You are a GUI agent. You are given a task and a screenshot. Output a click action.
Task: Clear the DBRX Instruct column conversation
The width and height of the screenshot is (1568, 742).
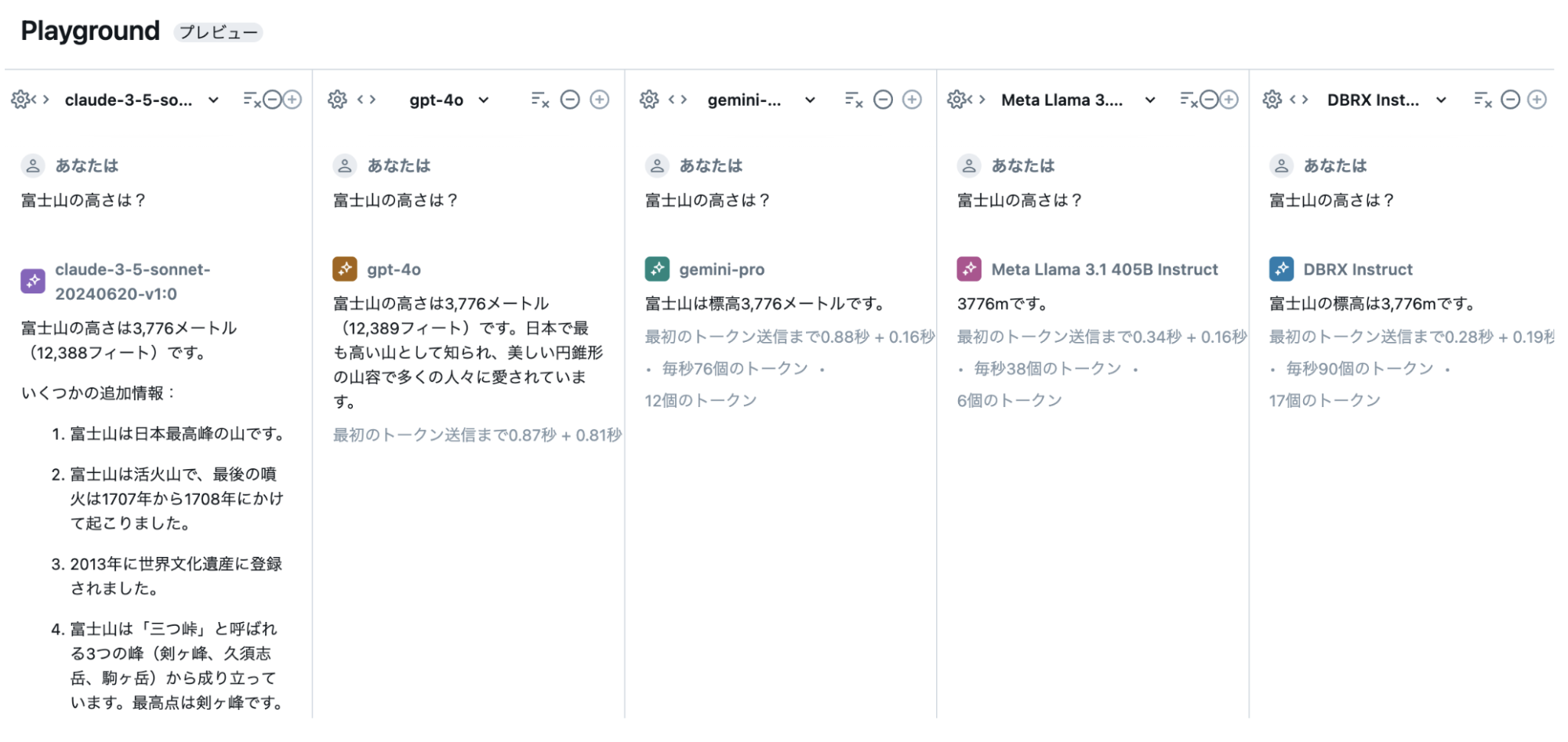[x=1483, y=100]
